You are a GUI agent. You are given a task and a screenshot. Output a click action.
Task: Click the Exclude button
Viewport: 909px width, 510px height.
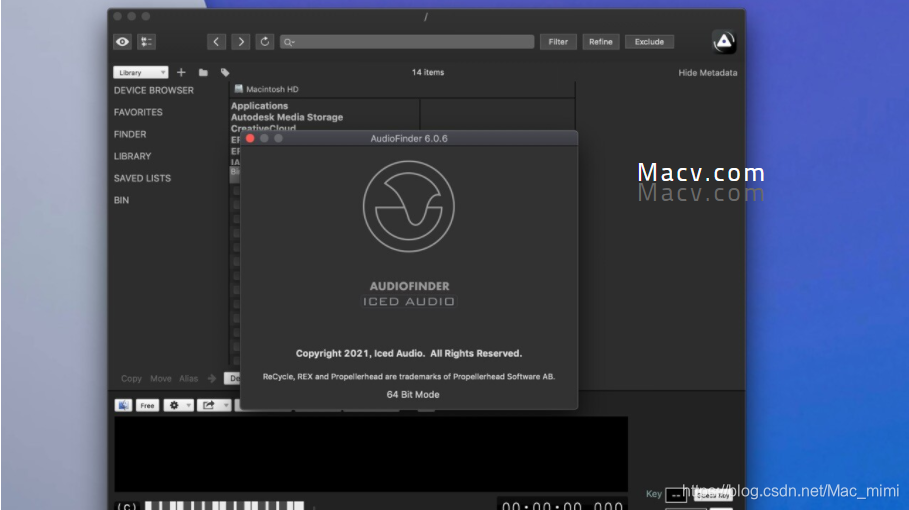649,42
